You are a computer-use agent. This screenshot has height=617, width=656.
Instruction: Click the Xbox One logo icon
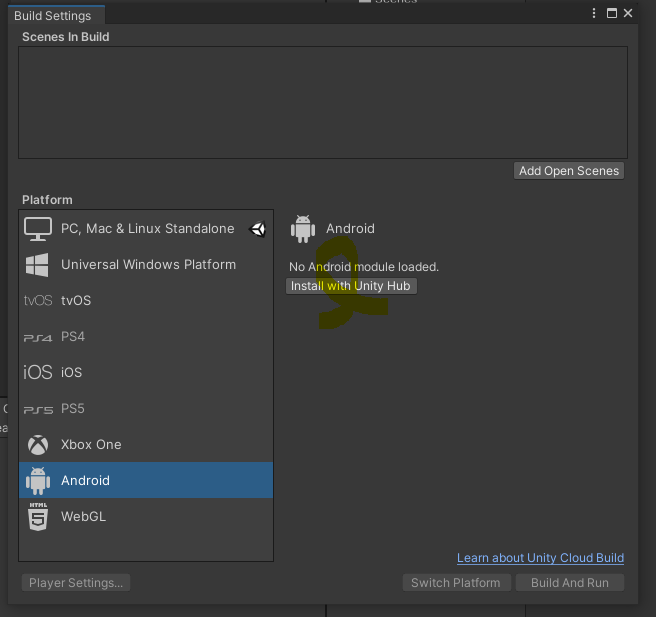38,445
